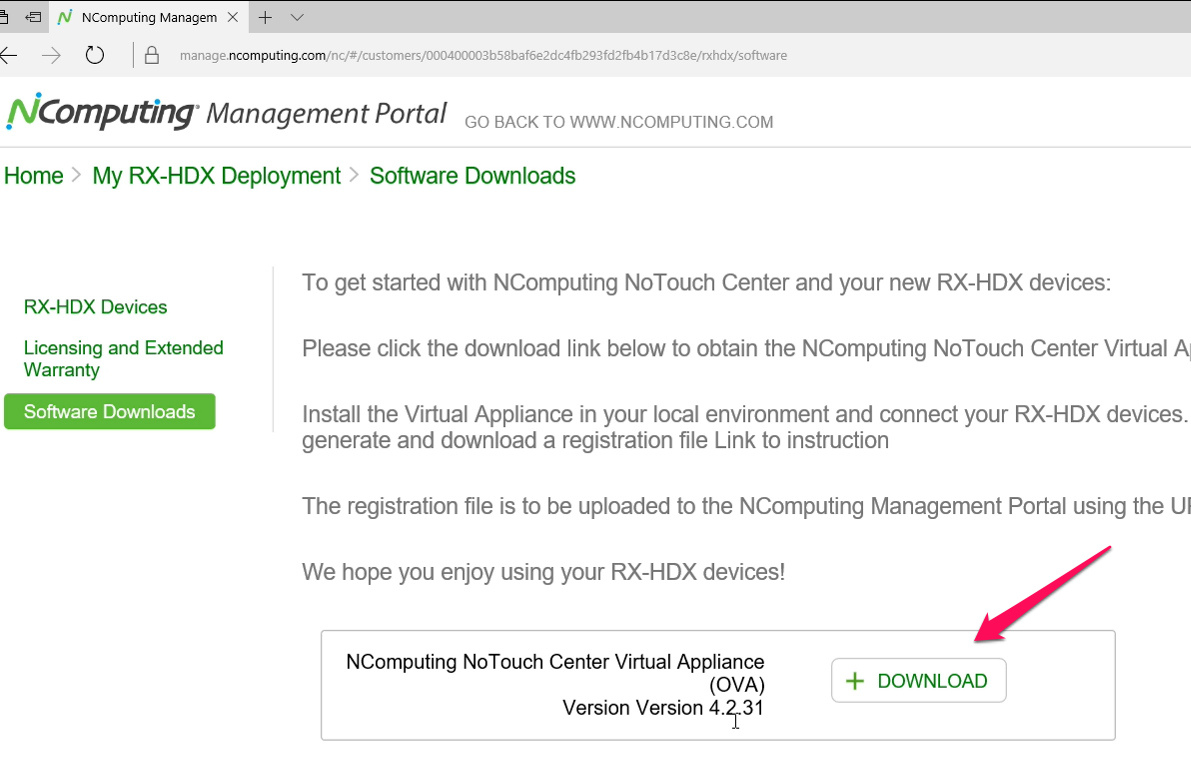This screenshot has width=1191, height=783.
Task: Reload the page with the refresh icon
Action: (95, 55)
